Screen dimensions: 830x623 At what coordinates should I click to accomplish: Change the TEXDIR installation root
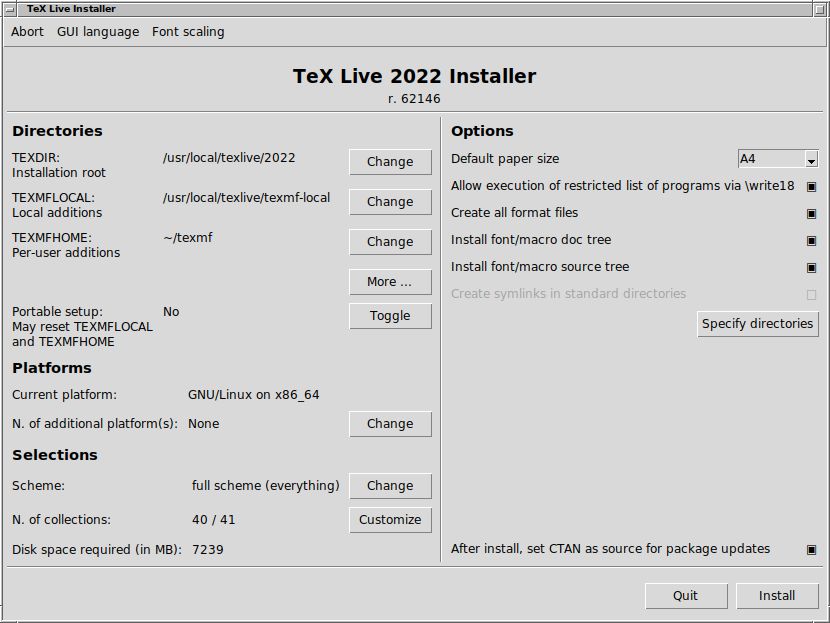(x=390, y=162)
